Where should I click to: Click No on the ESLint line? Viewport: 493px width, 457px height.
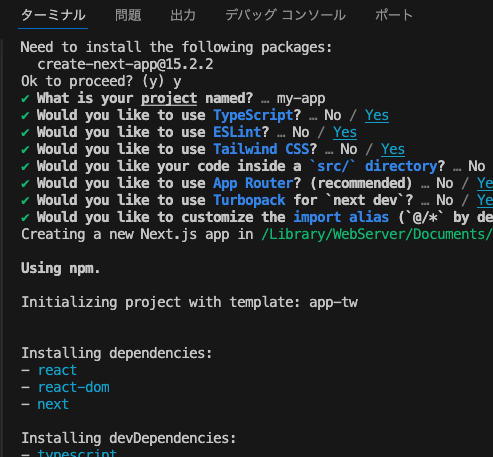[x=301, y=132]
